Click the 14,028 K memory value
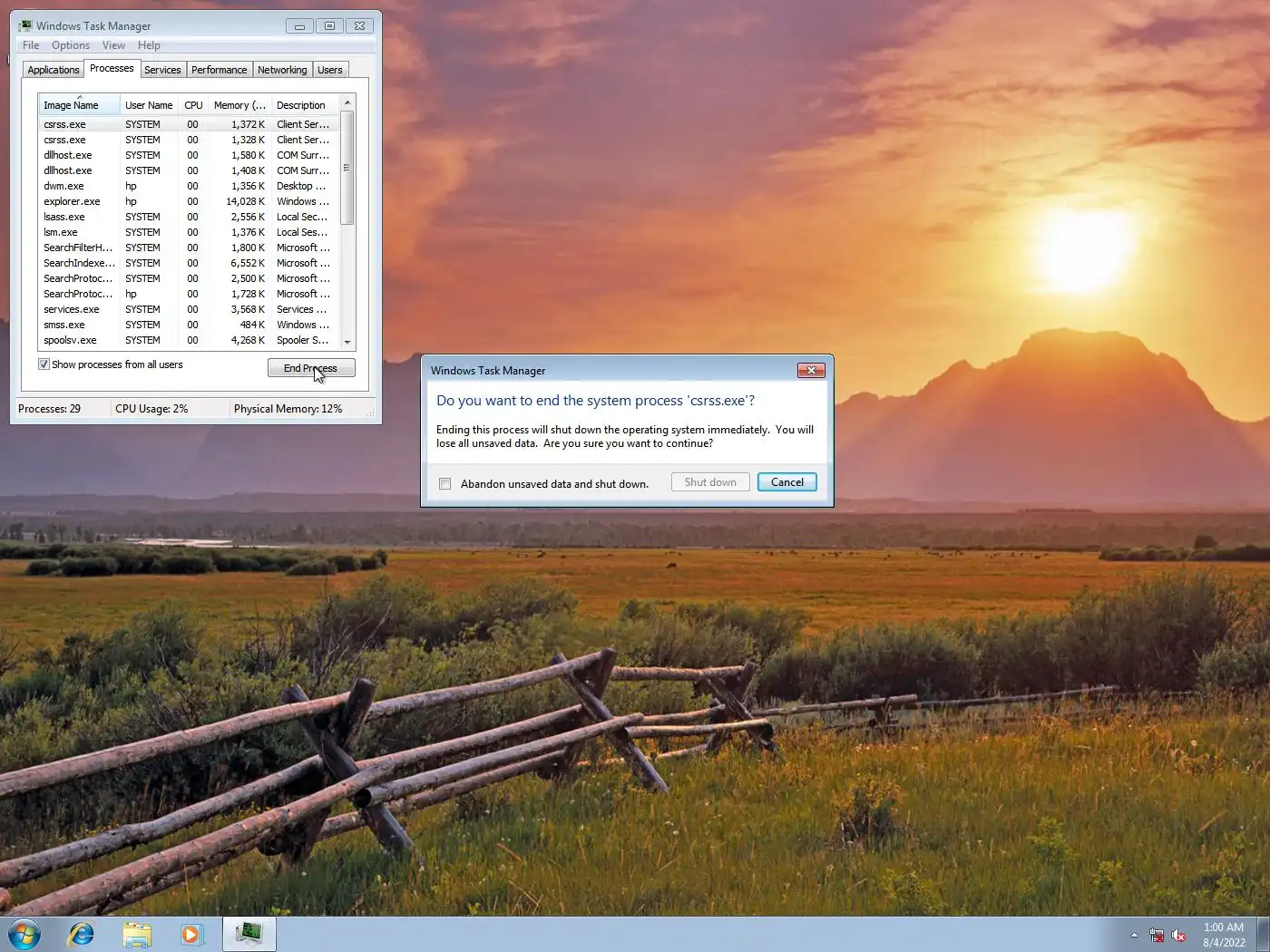Image resolution: width=1270 pixels, height=952 pixels. tap(246, 201)
